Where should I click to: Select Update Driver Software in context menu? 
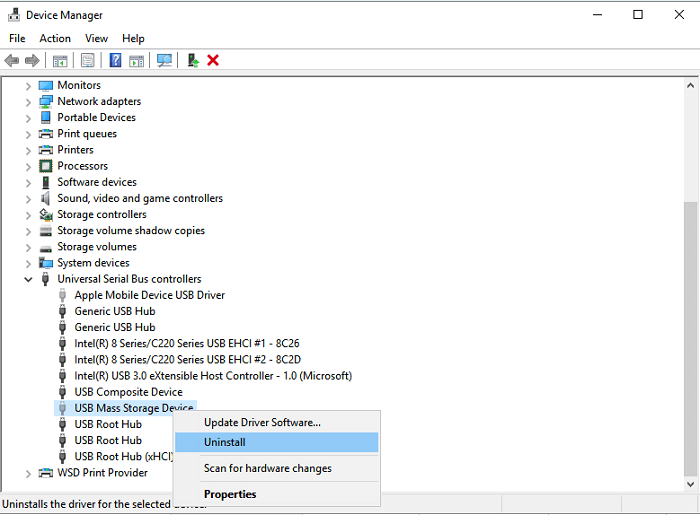coord(262,422)
